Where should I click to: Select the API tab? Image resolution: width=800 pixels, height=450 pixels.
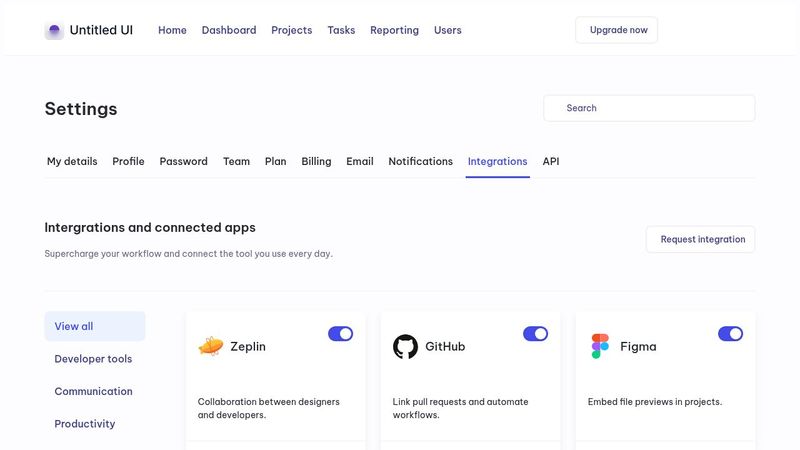(x=551, y=161)
